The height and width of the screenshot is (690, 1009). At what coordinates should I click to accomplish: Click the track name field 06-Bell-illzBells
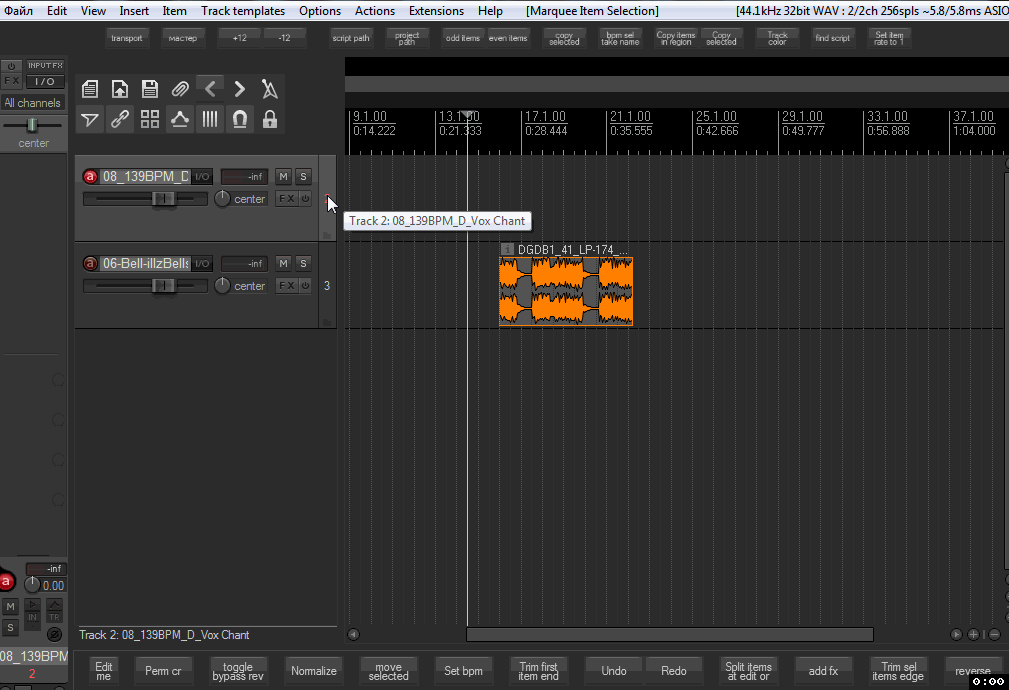[x=146, y=263]
